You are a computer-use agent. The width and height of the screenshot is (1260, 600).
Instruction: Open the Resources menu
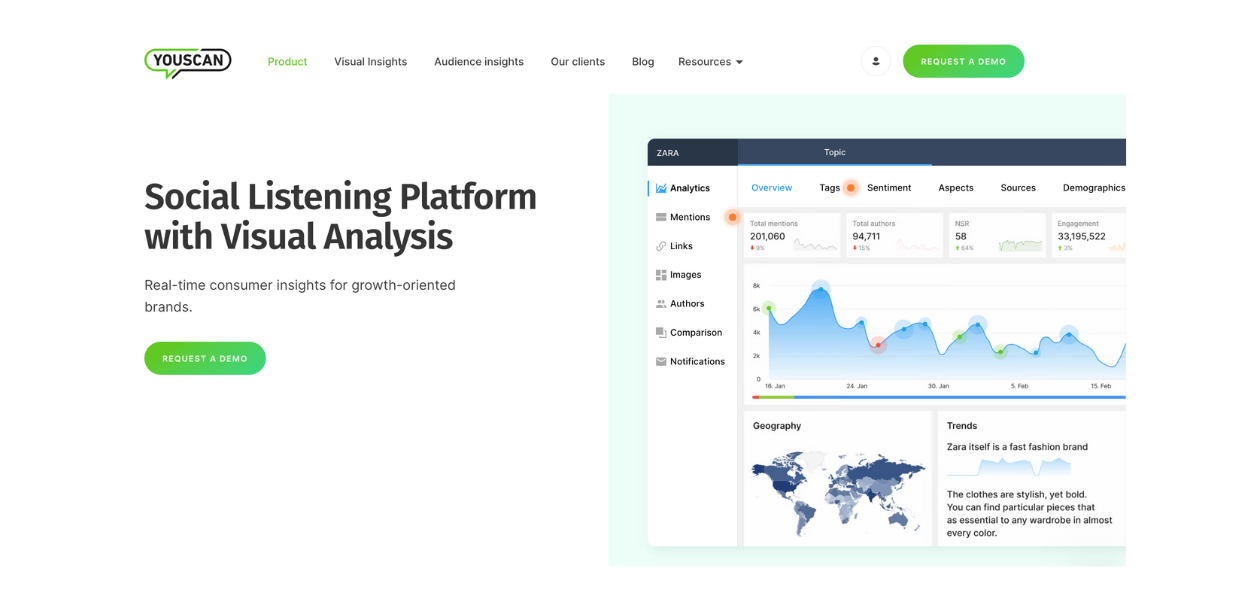(711, 62)
